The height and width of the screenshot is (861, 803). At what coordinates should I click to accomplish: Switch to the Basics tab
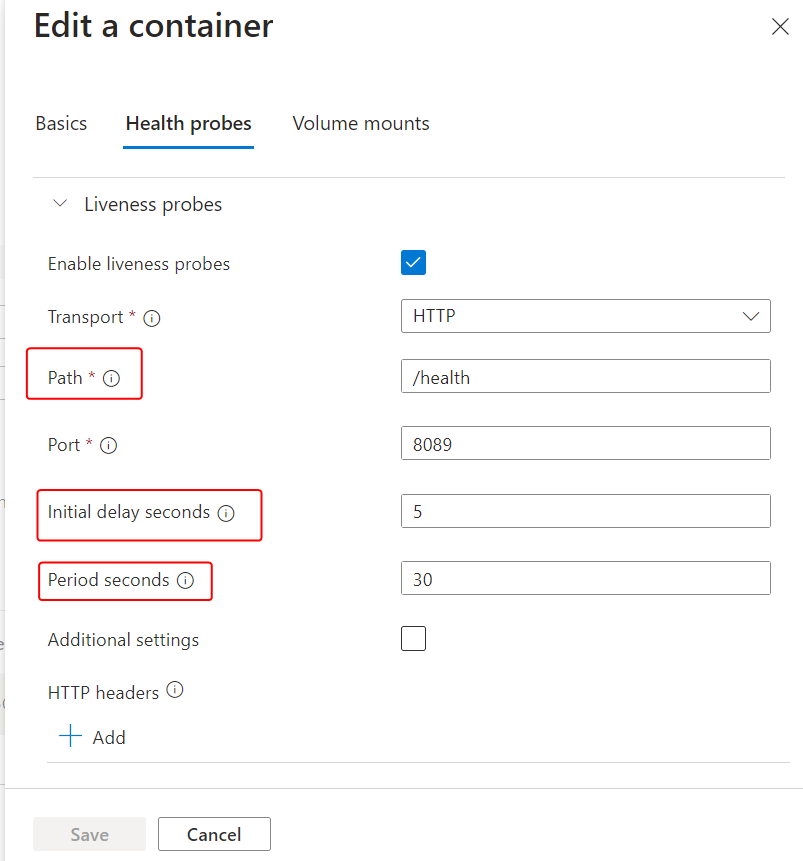[x=61, y=124]
